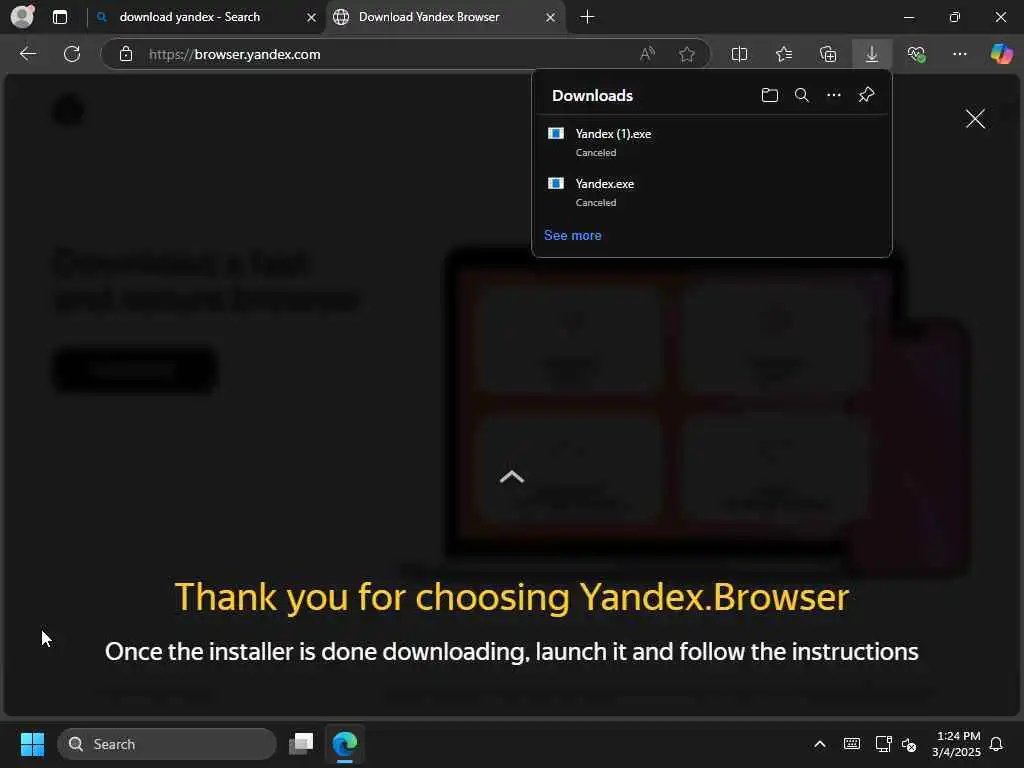Search downloads with magnifier icon

802,95
